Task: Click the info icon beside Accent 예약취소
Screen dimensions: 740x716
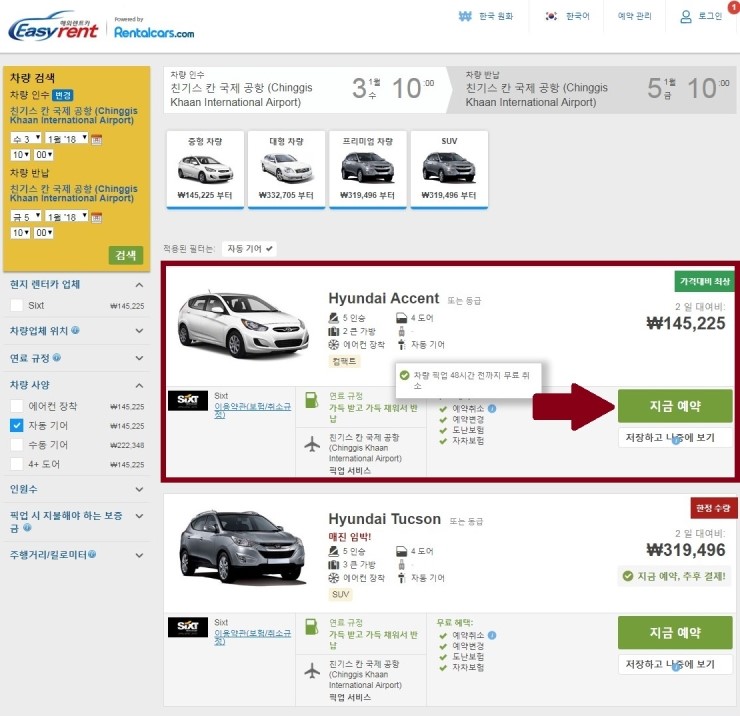Action: (x=492, y=408)
